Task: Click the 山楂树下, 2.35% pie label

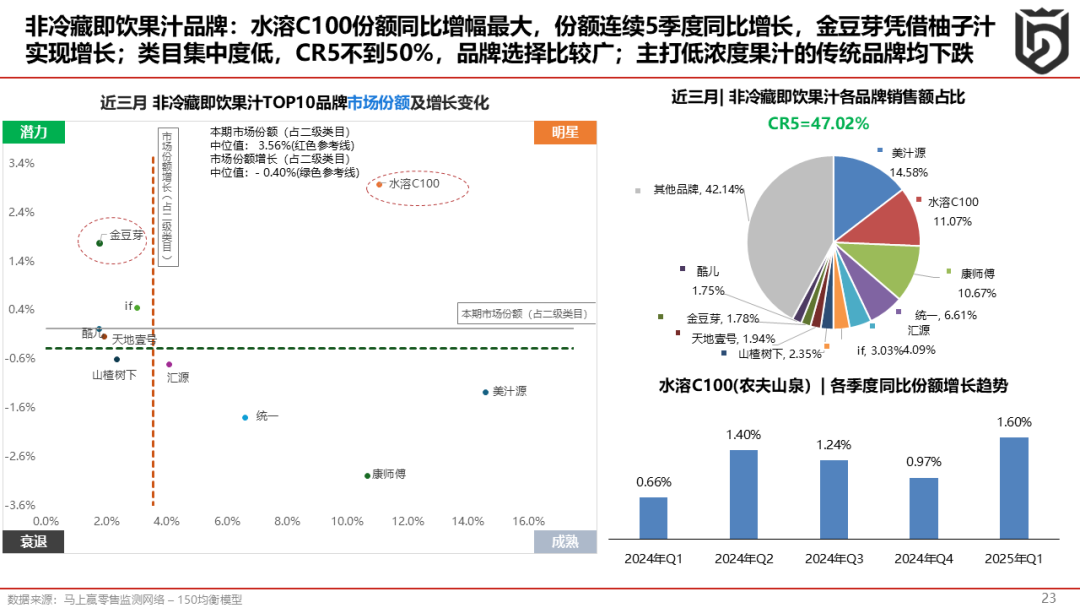Action: click(780, 354)
